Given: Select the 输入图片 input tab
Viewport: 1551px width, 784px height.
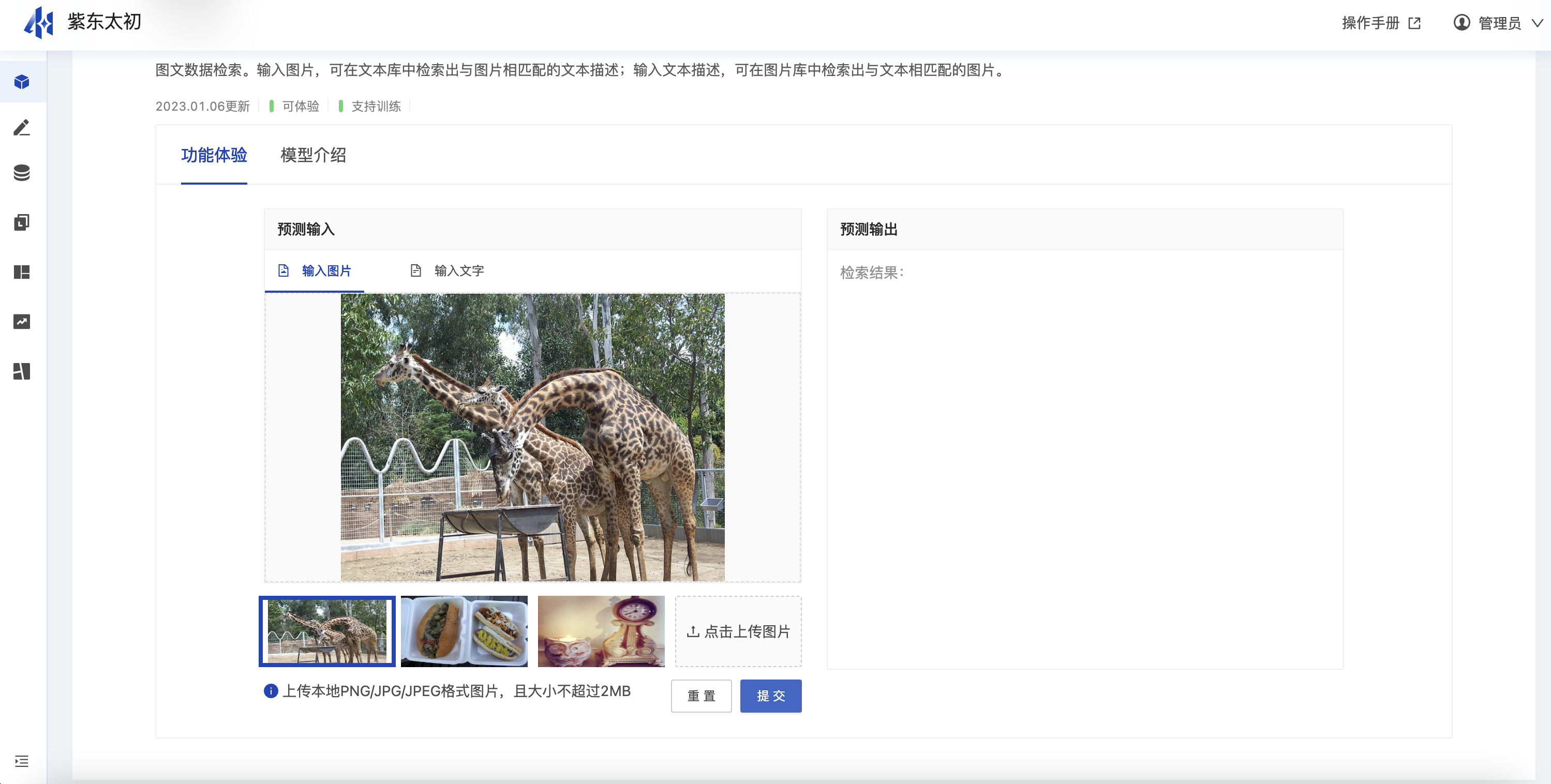Looking at the screenshot, I should coord(315,271).
